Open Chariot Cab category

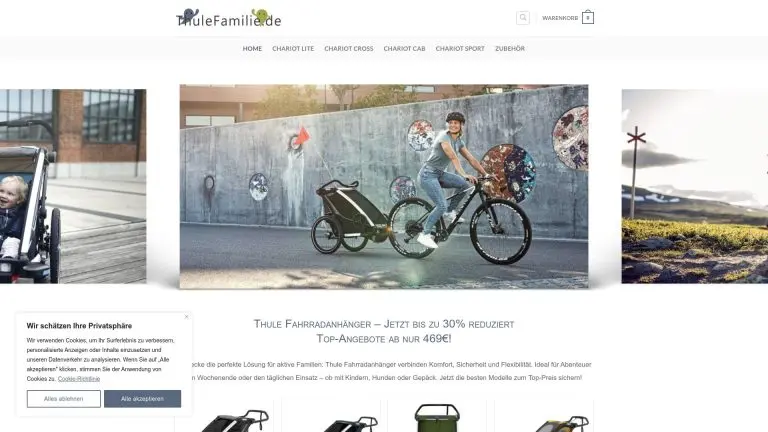click(404, 48)
